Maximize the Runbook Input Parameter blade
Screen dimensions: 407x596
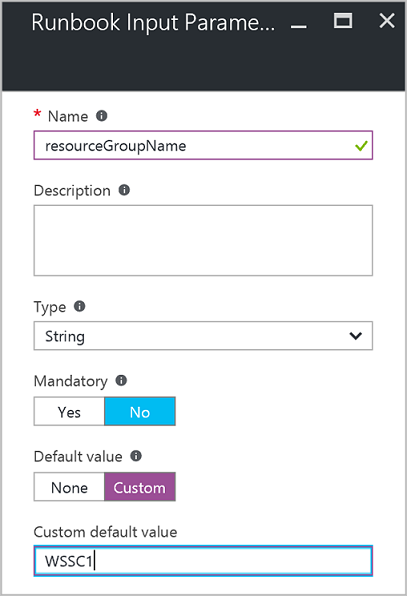[x=343, y=21]
